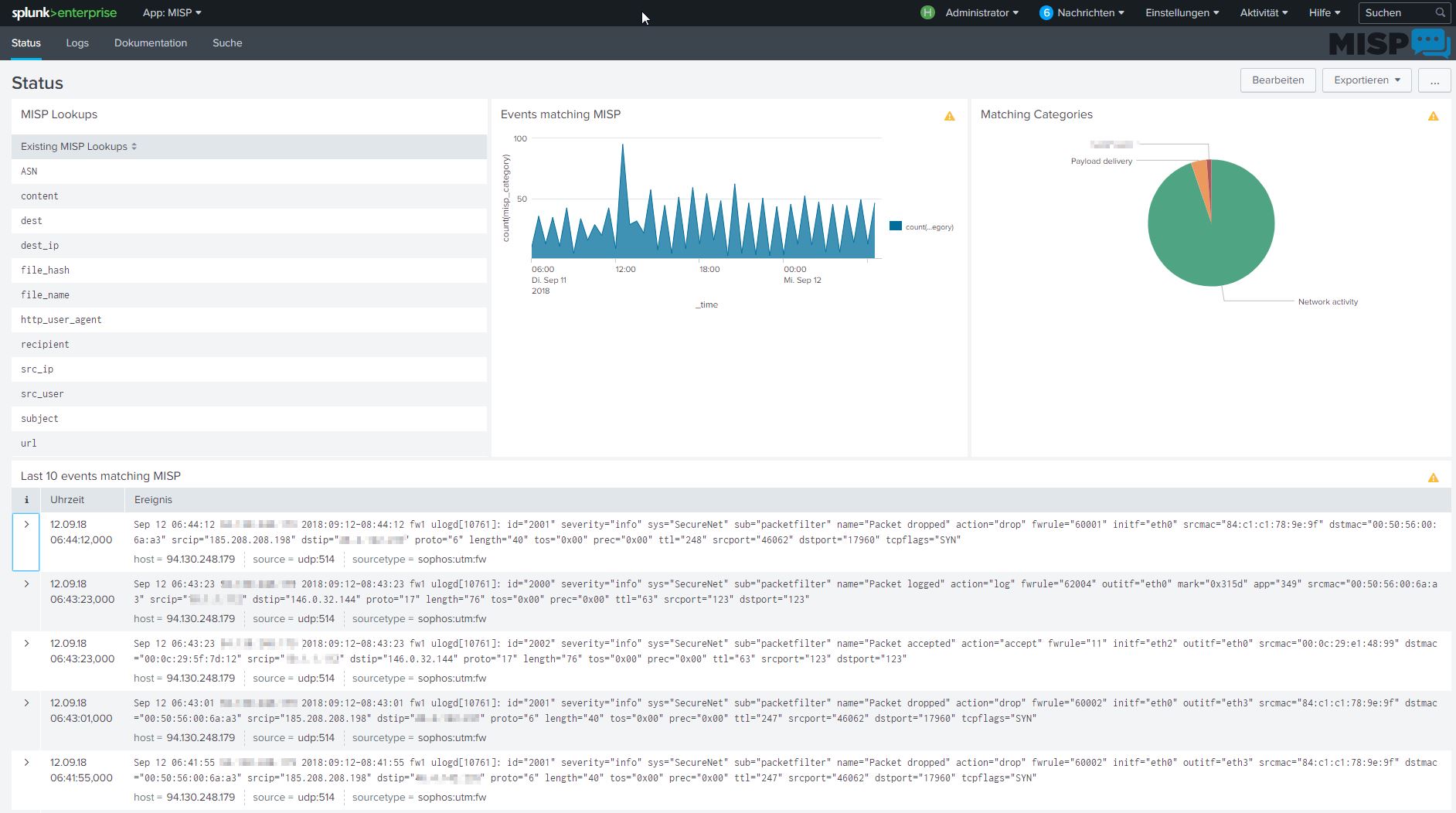Click the peak in the Events matching MISP chart
1456x813 pixels.
coord(623,145)
